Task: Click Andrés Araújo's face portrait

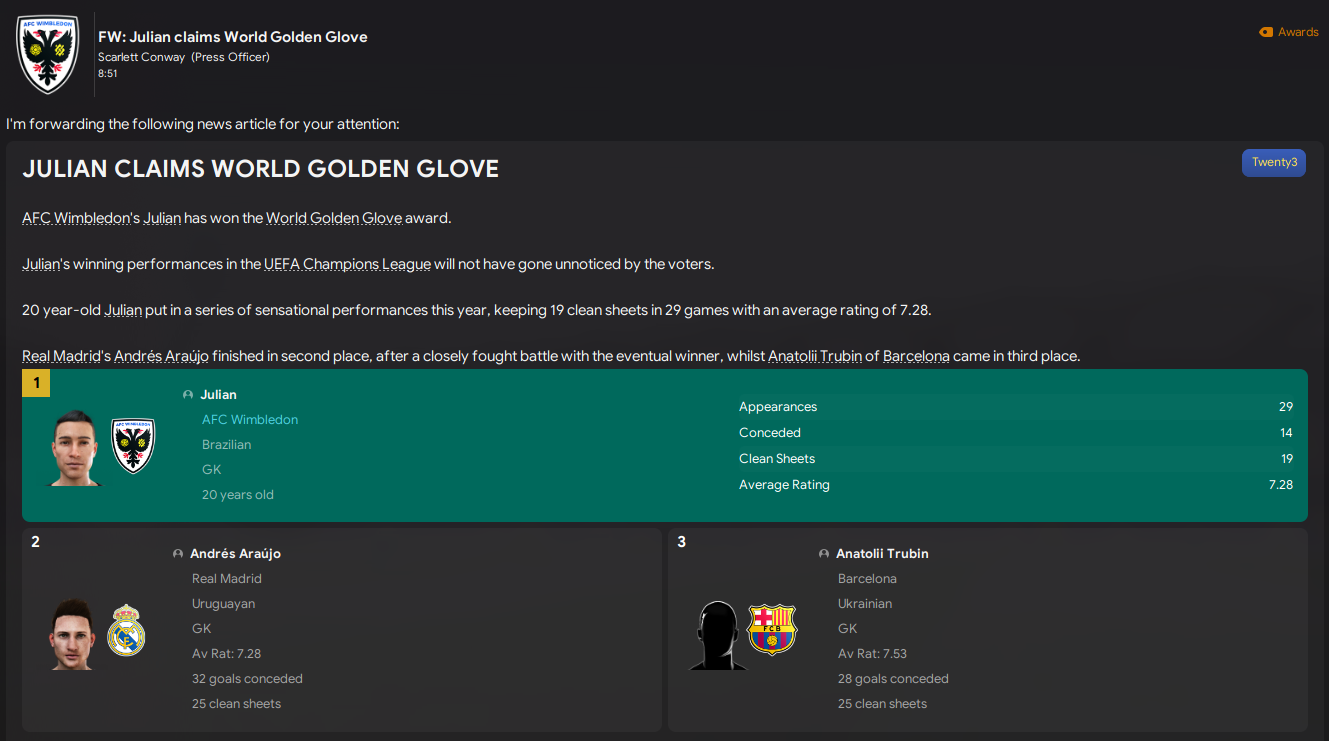Action: (x=71, y=634)
